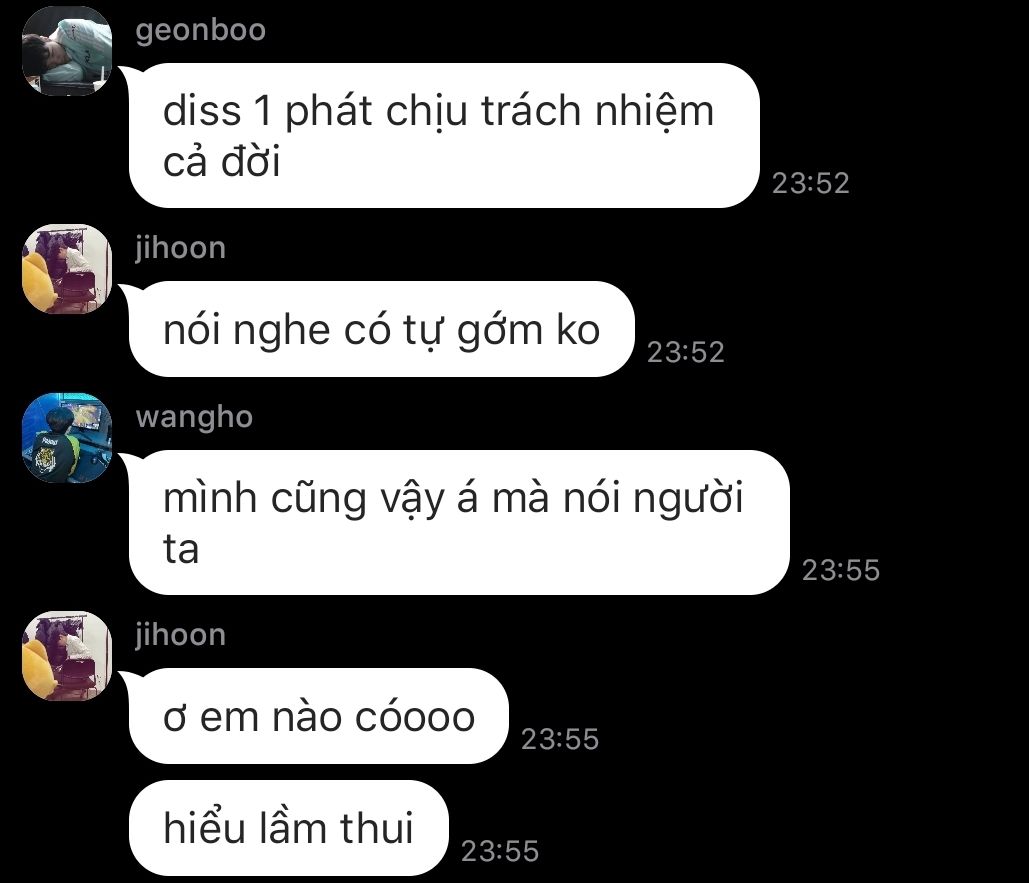
Task: Click the 23:52 timestamp after 'nói nghe có tự gớm ko'
Action: (686, 352)
